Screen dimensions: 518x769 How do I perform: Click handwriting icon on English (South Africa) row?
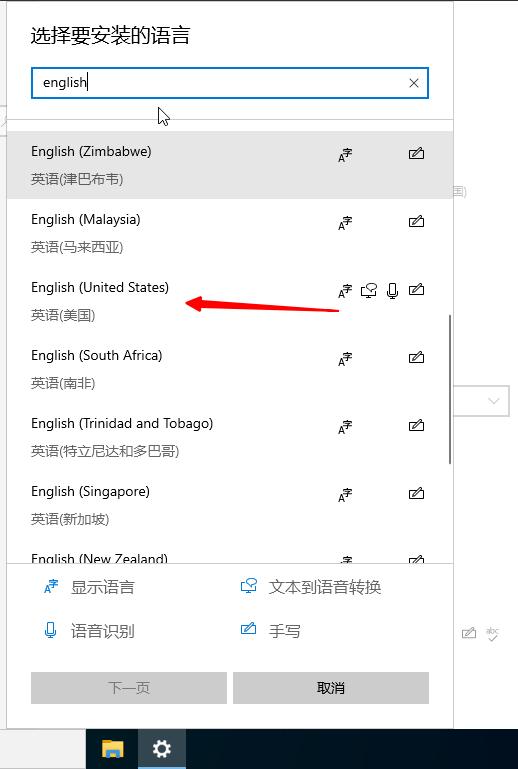pyautogui.click(x=416, y=358)
